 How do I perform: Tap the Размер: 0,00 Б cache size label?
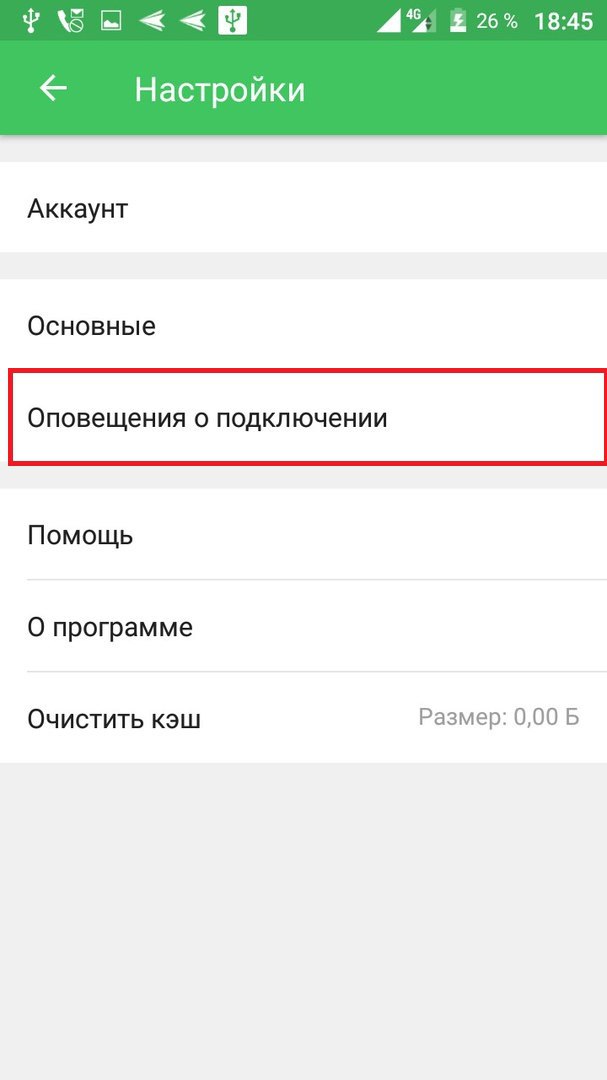click(x=498, y=717)
